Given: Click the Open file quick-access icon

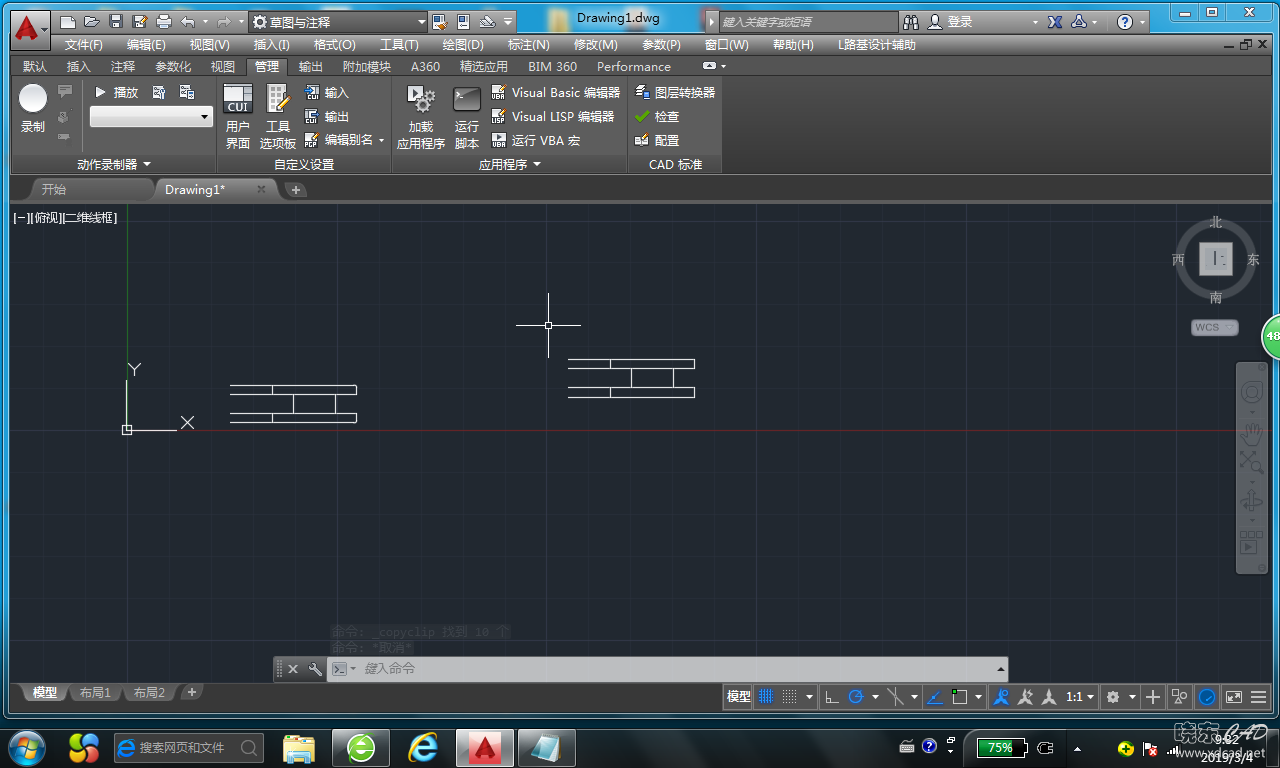Looking at the screenshot, I should click(x=92, y=21).
